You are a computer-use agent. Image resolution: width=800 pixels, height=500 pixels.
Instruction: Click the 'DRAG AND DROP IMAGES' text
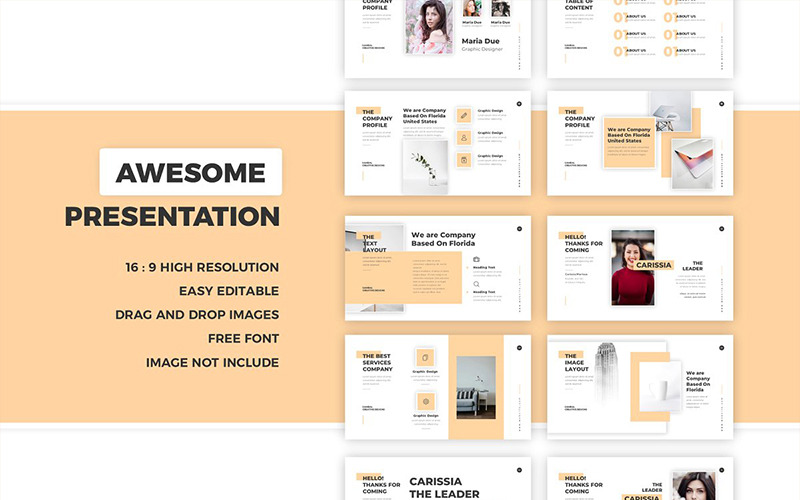pyautogui.click(x=197, y=315)
